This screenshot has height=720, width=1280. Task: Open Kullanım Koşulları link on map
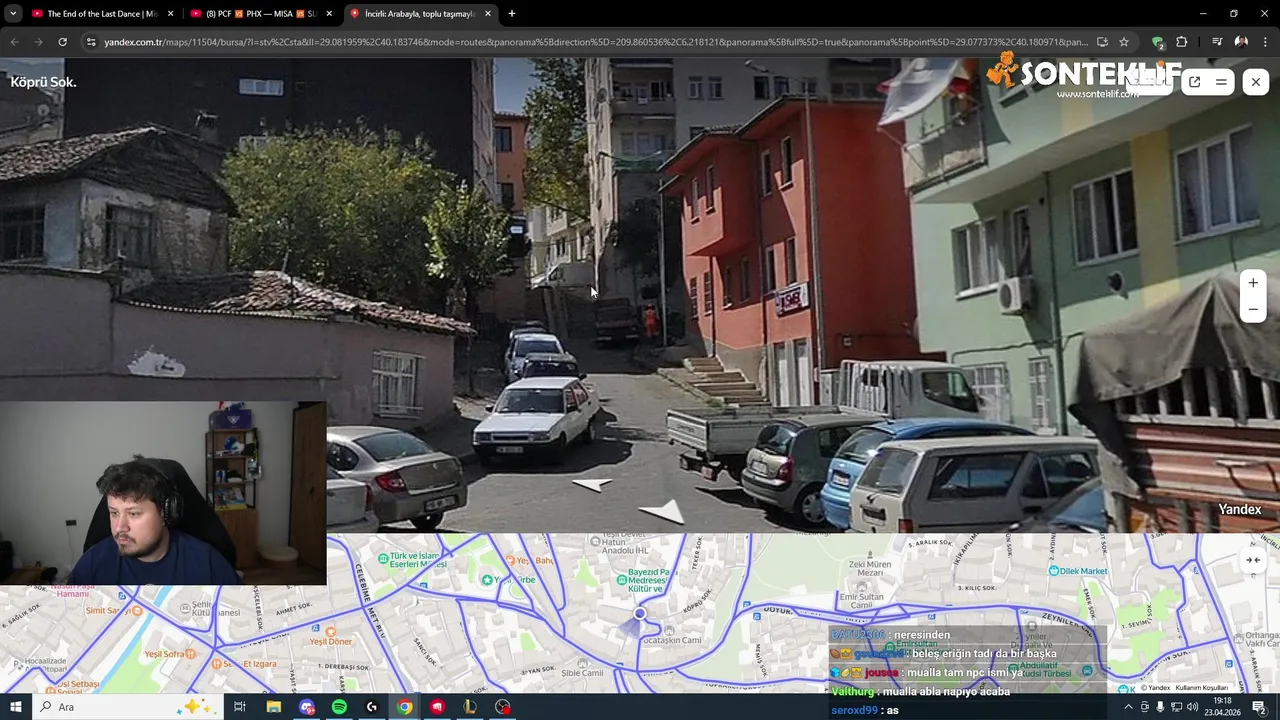[x=1201, y=688]
